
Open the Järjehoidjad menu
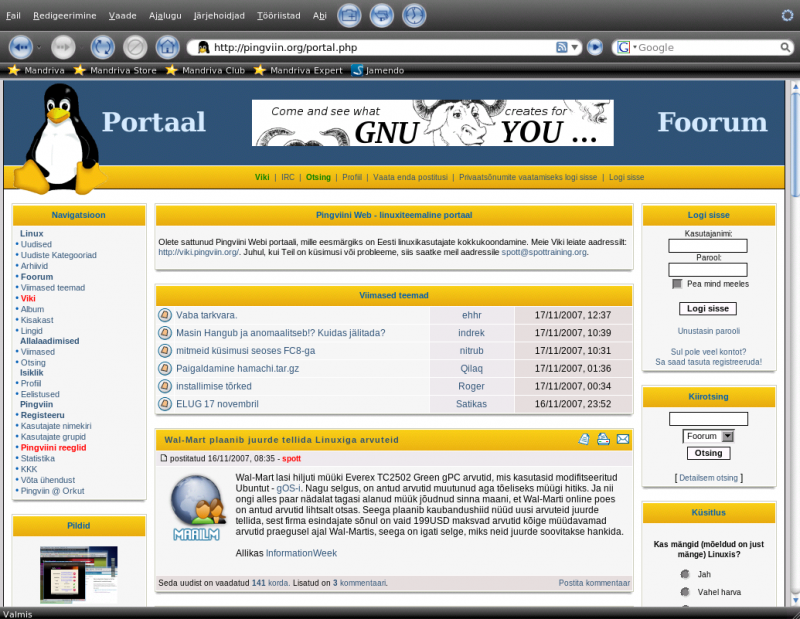pyautogui.click(x=219, y=16)
